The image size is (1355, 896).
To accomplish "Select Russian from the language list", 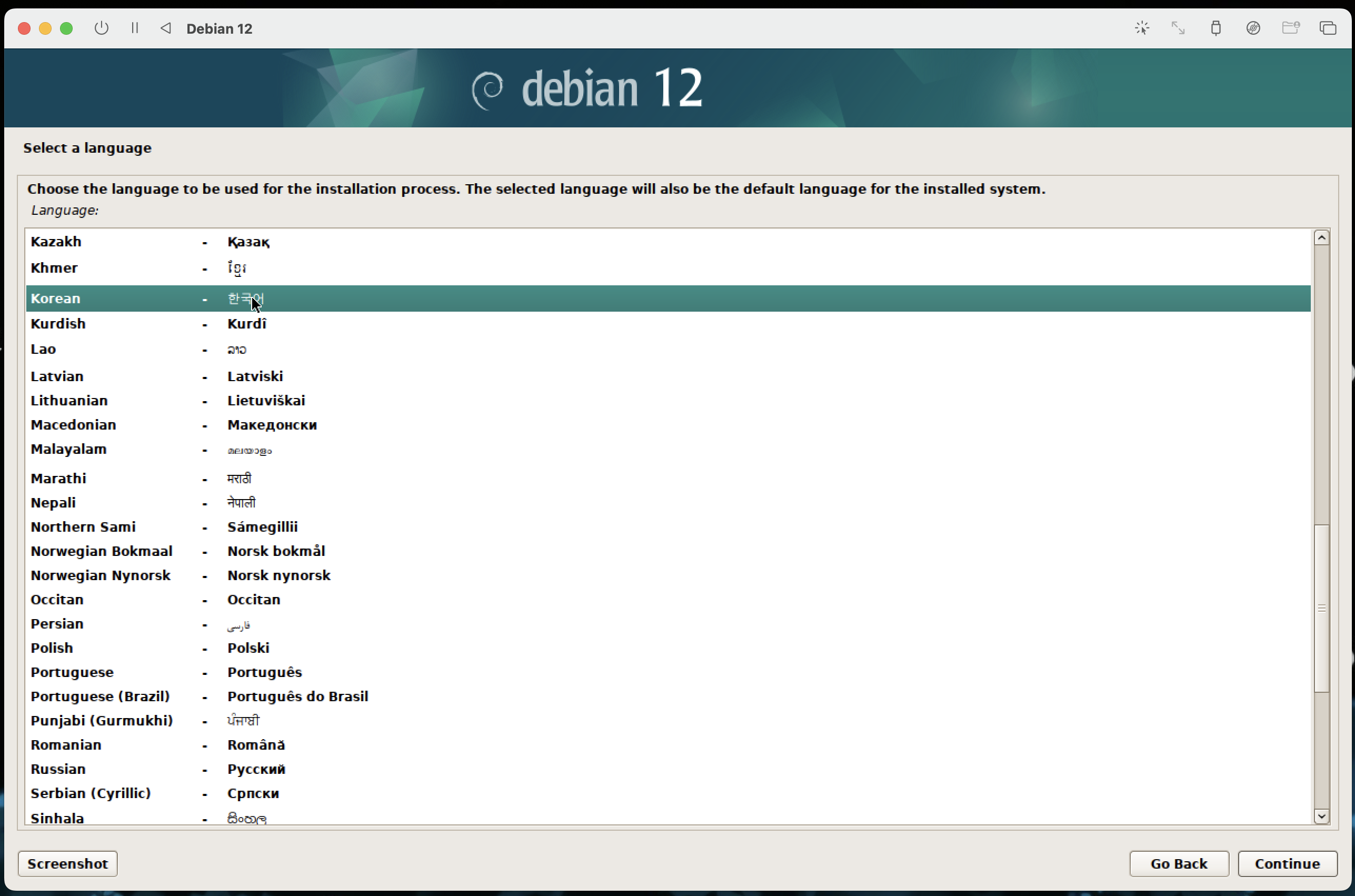I will [668, 769].
